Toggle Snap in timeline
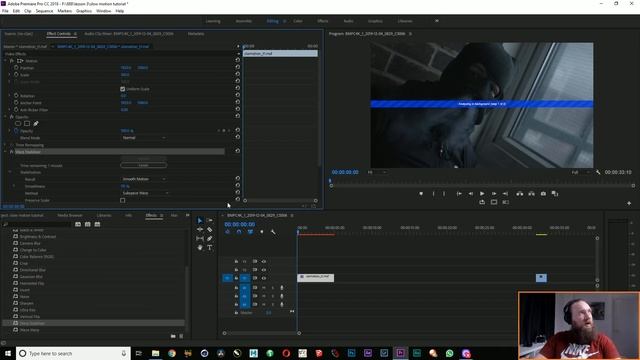 [x=239, y=232]
